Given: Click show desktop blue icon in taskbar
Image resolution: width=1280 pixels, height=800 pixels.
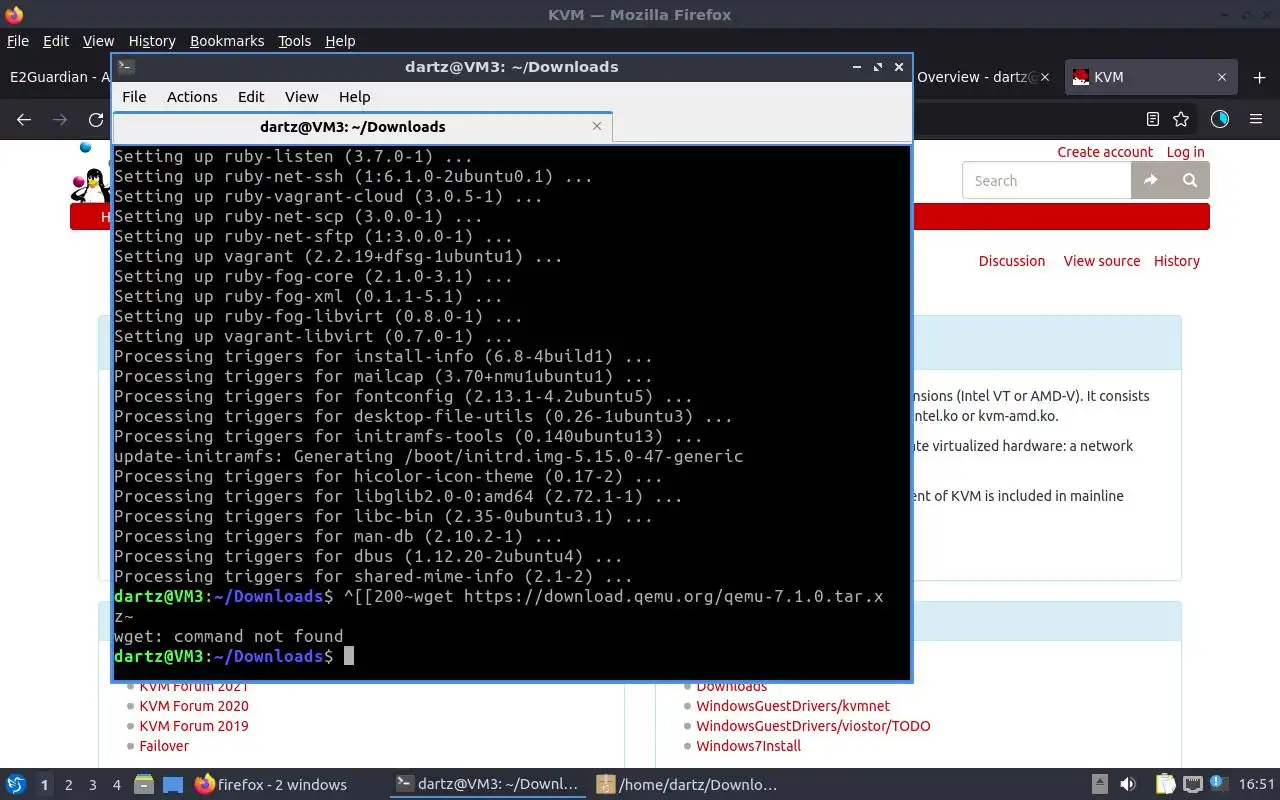Looking at the screenshot, I should (172, 784).
